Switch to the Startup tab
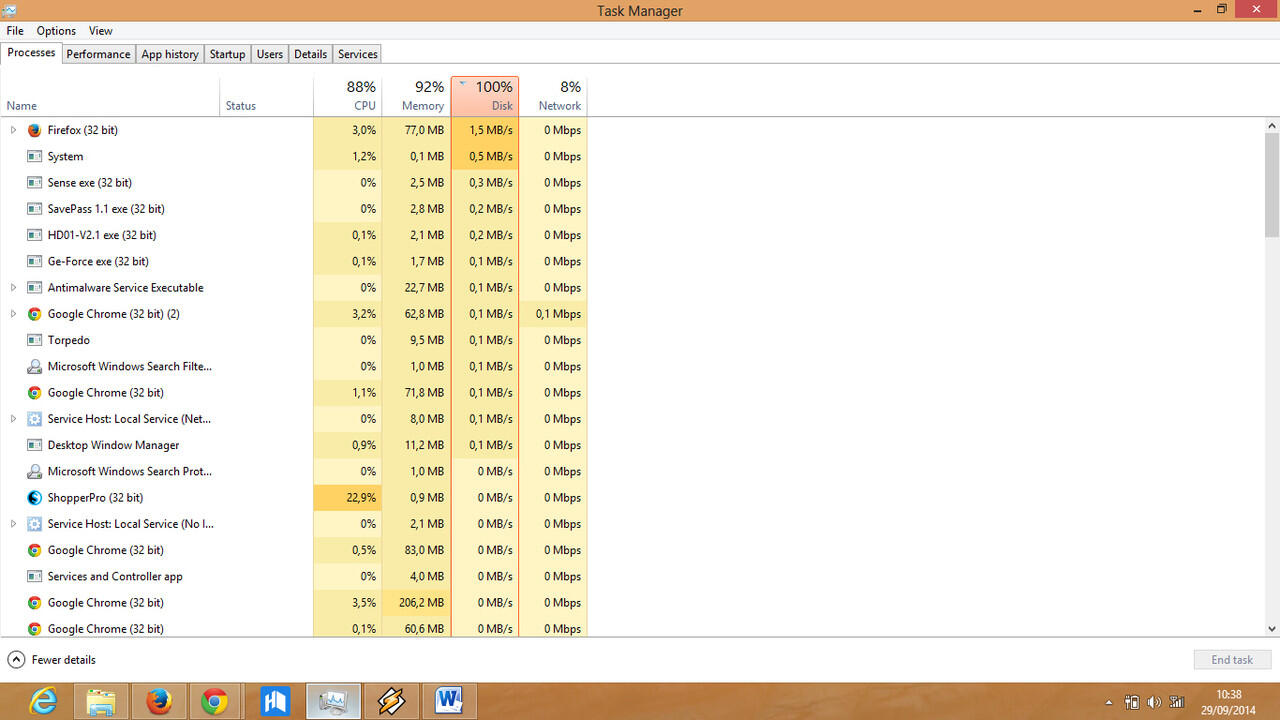 227,54
